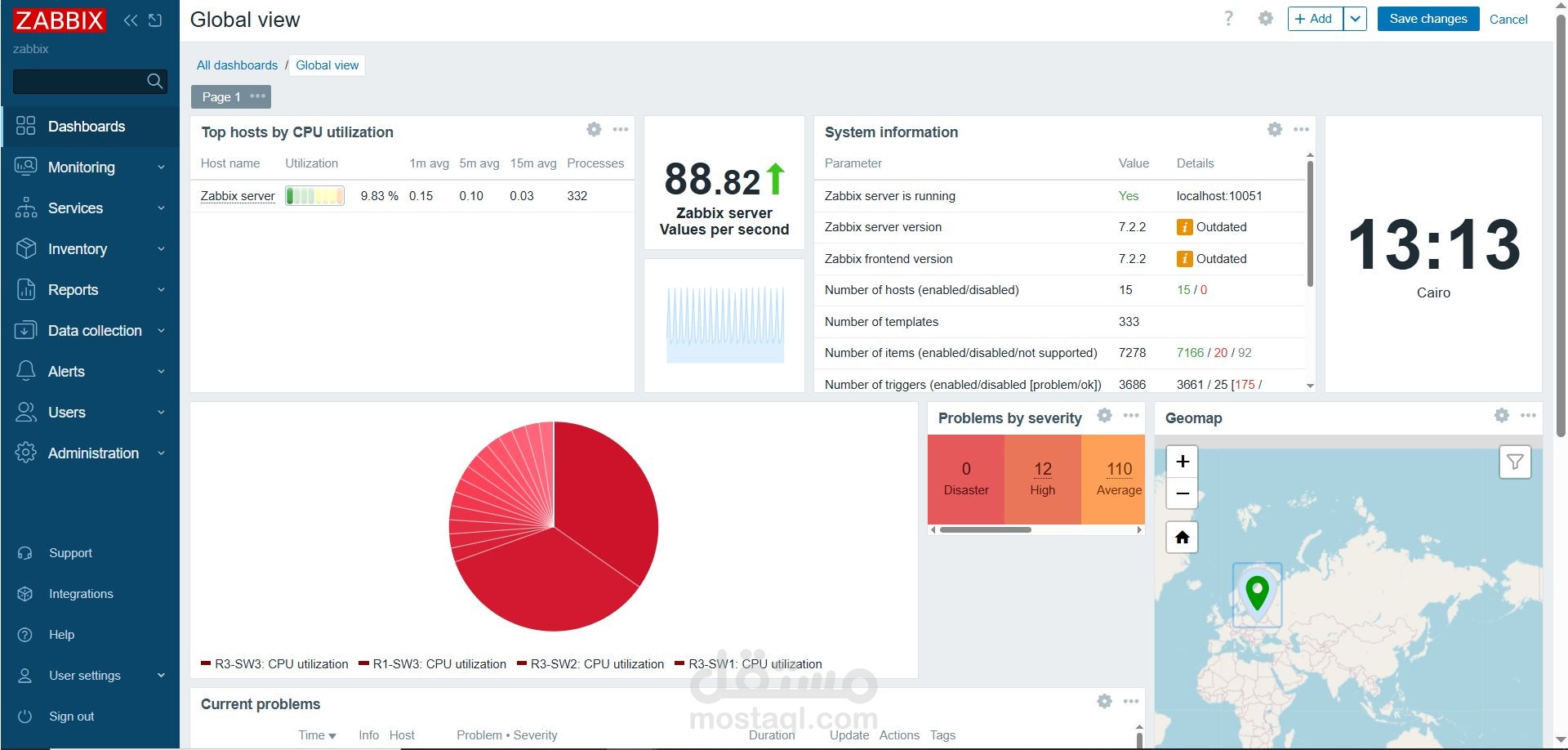Click the values per second mini graph
Viewport: 1568px width, 750px height.
(724, 324)
